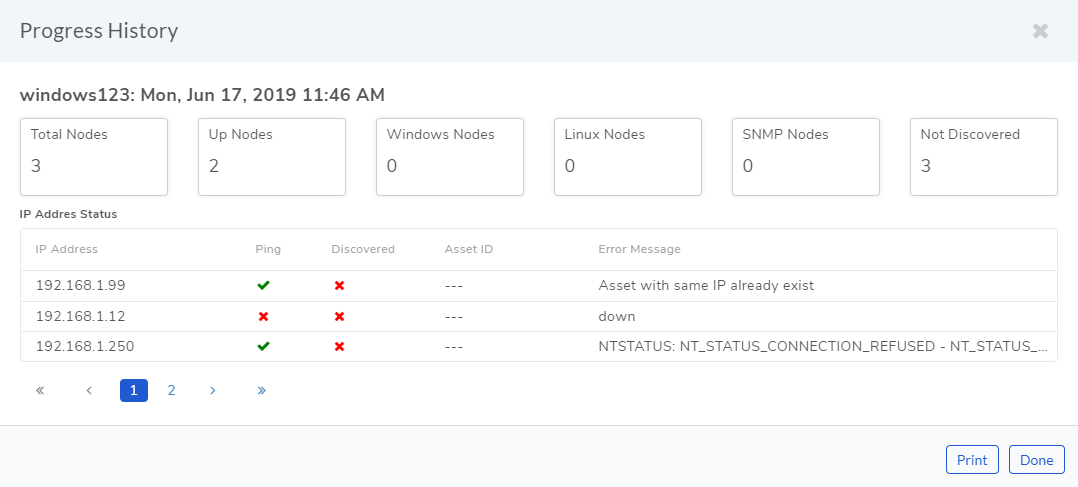This screenshot has width=1078, height=487.
Task: Select IP address 192.168.1.12
Action: coord(80,316)
